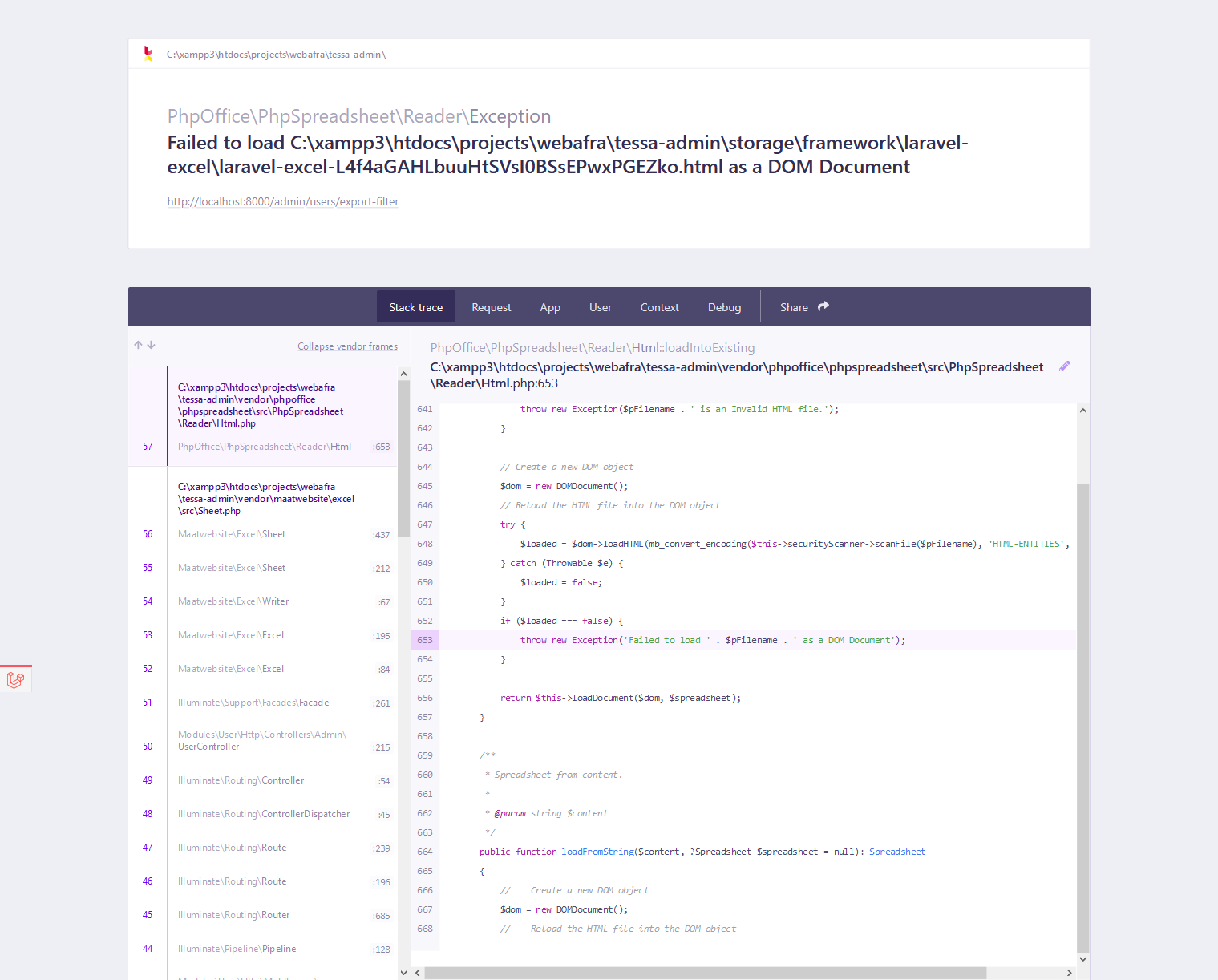This screenshot has width=1218, height=980.
Task: Switch to the Context tab
Action: (x=660, y=307)
